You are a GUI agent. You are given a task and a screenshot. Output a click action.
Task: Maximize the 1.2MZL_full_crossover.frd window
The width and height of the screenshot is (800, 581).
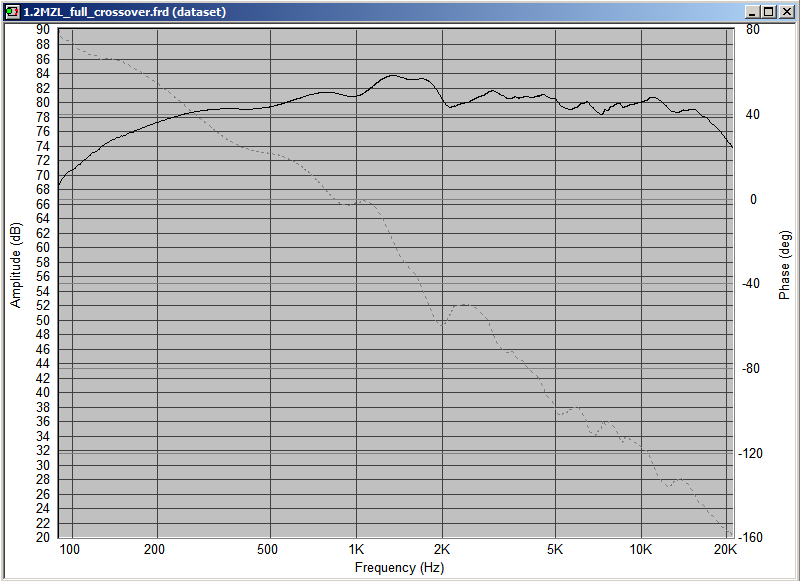(768, 11)
